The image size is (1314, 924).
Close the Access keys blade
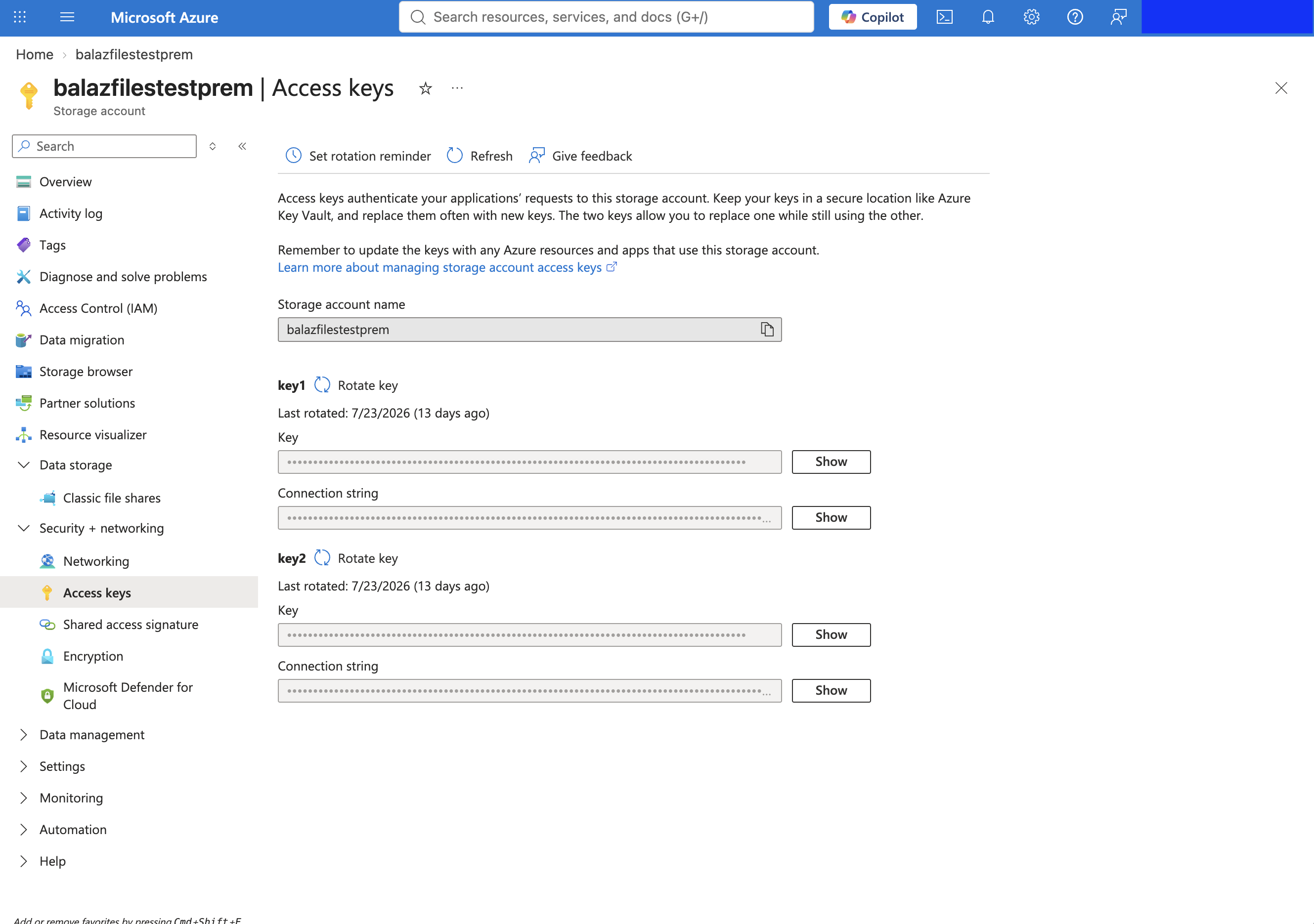click(1281, 88)
